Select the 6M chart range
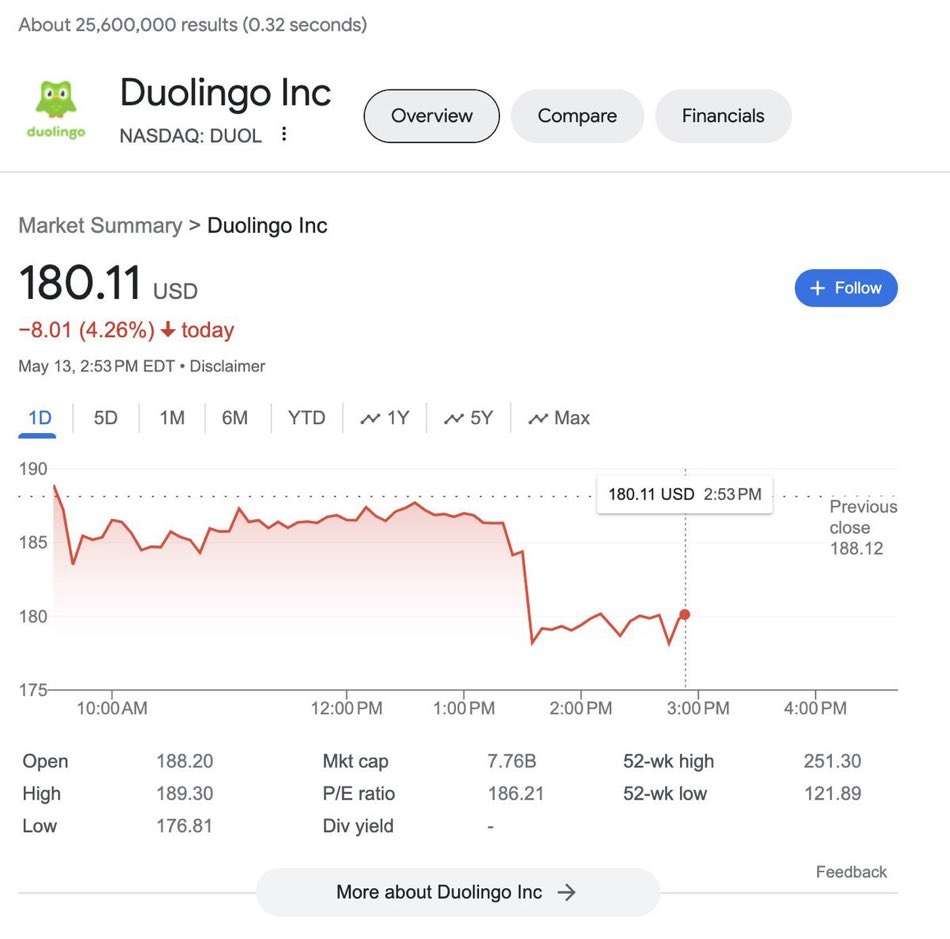This screenshot has height=939, width=950. pos(235,418)
